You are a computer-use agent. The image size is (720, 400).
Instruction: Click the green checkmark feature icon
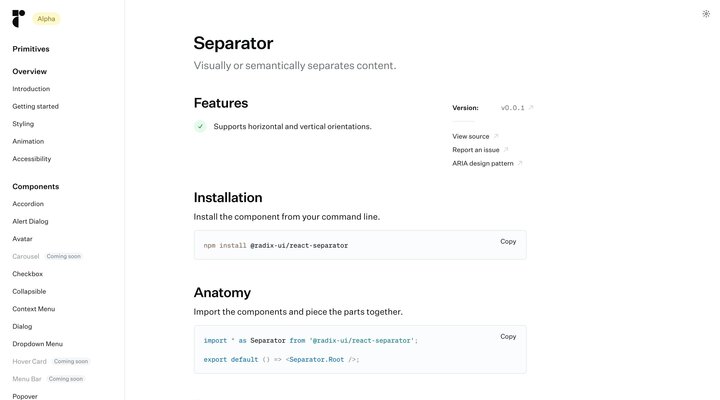(x=200, y=127)
